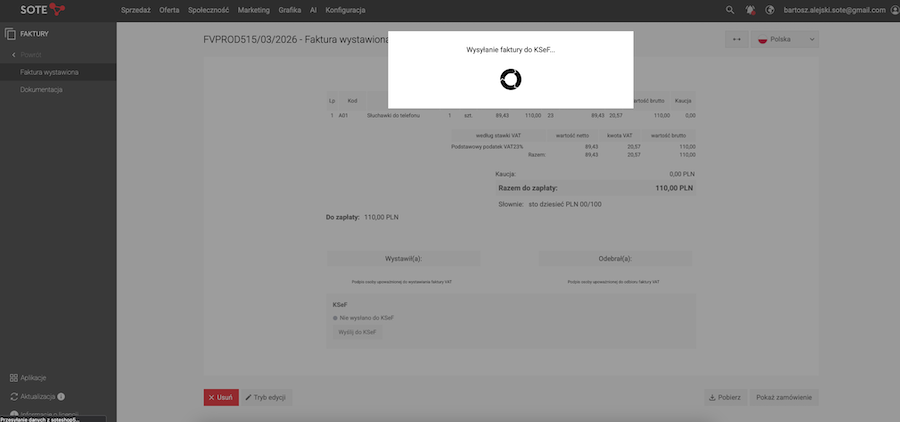Click the Wyślij do KSeF button
This screenshot has width=900, height=422.
pos(357,331)
